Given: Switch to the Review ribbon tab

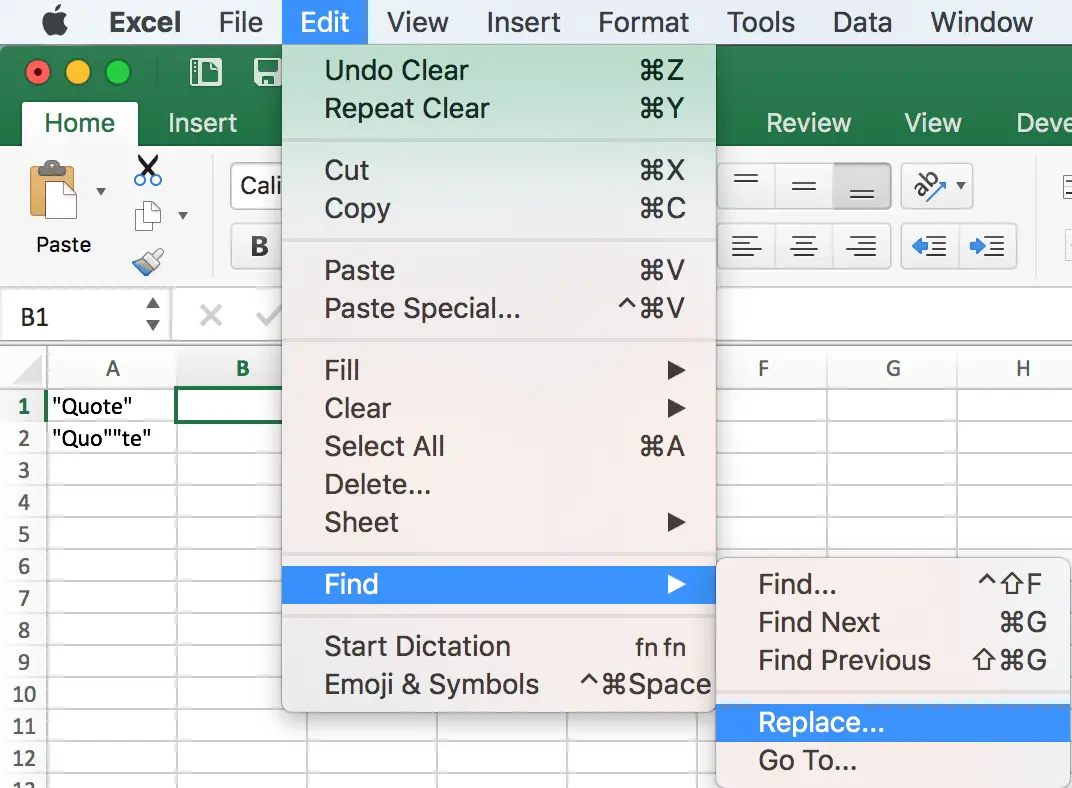Looking at the screenshot, I should coord(808,123).
